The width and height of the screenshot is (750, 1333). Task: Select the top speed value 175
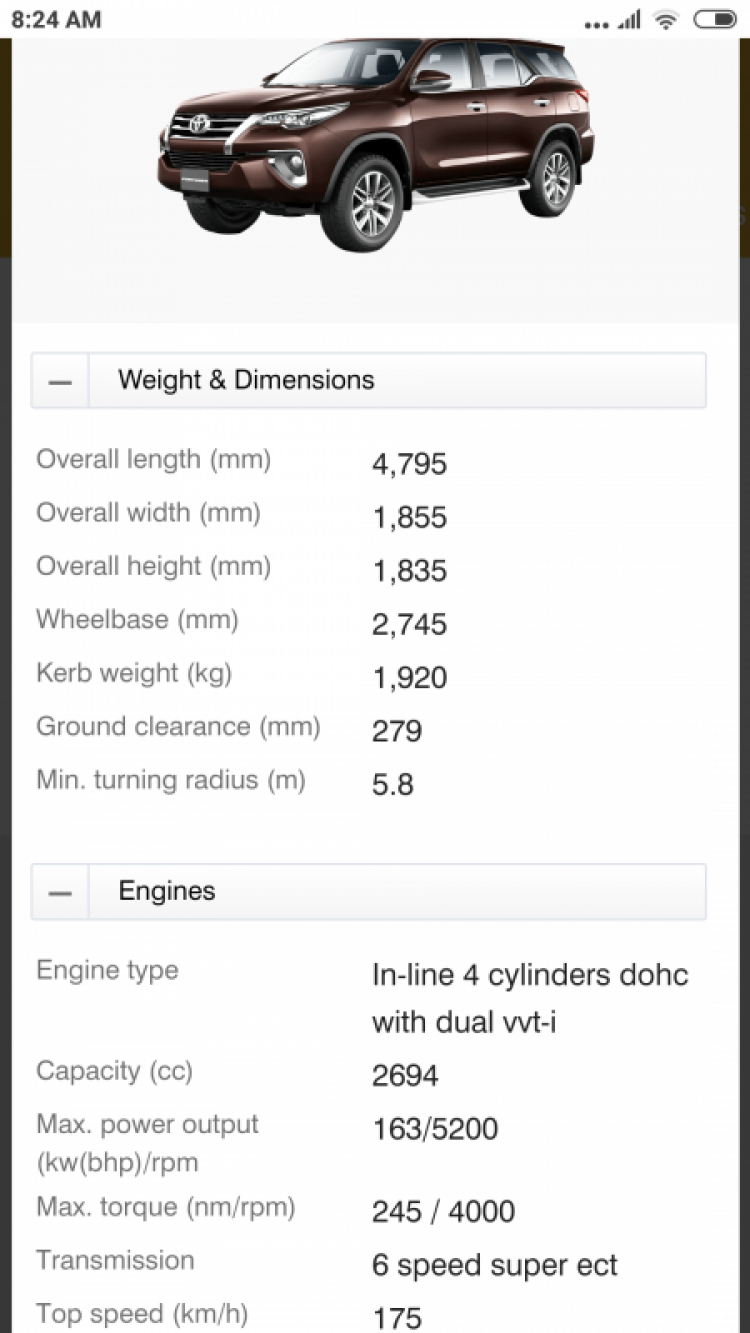397,1318
